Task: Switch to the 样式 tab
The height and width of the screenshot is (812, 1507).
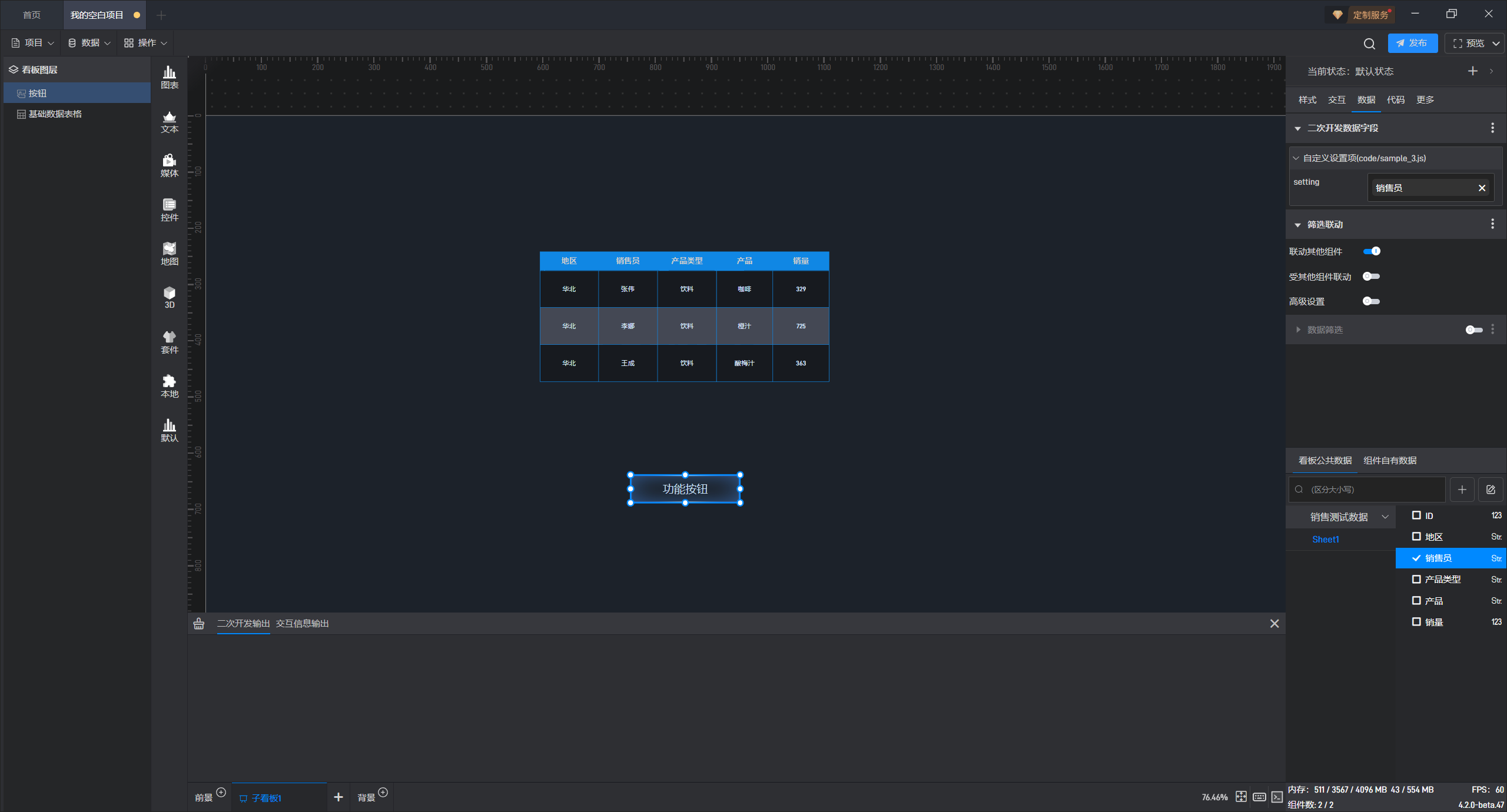Action: coord(1307,100)
